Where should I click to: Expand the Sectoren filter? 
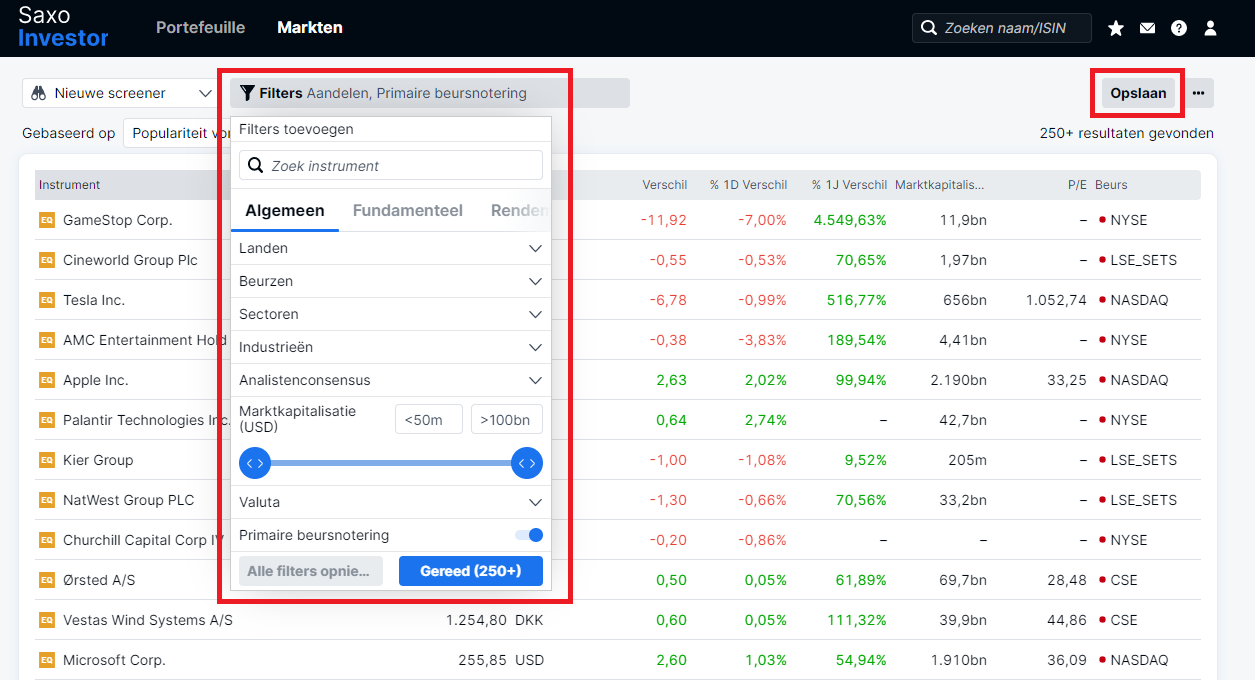[391, 314]
